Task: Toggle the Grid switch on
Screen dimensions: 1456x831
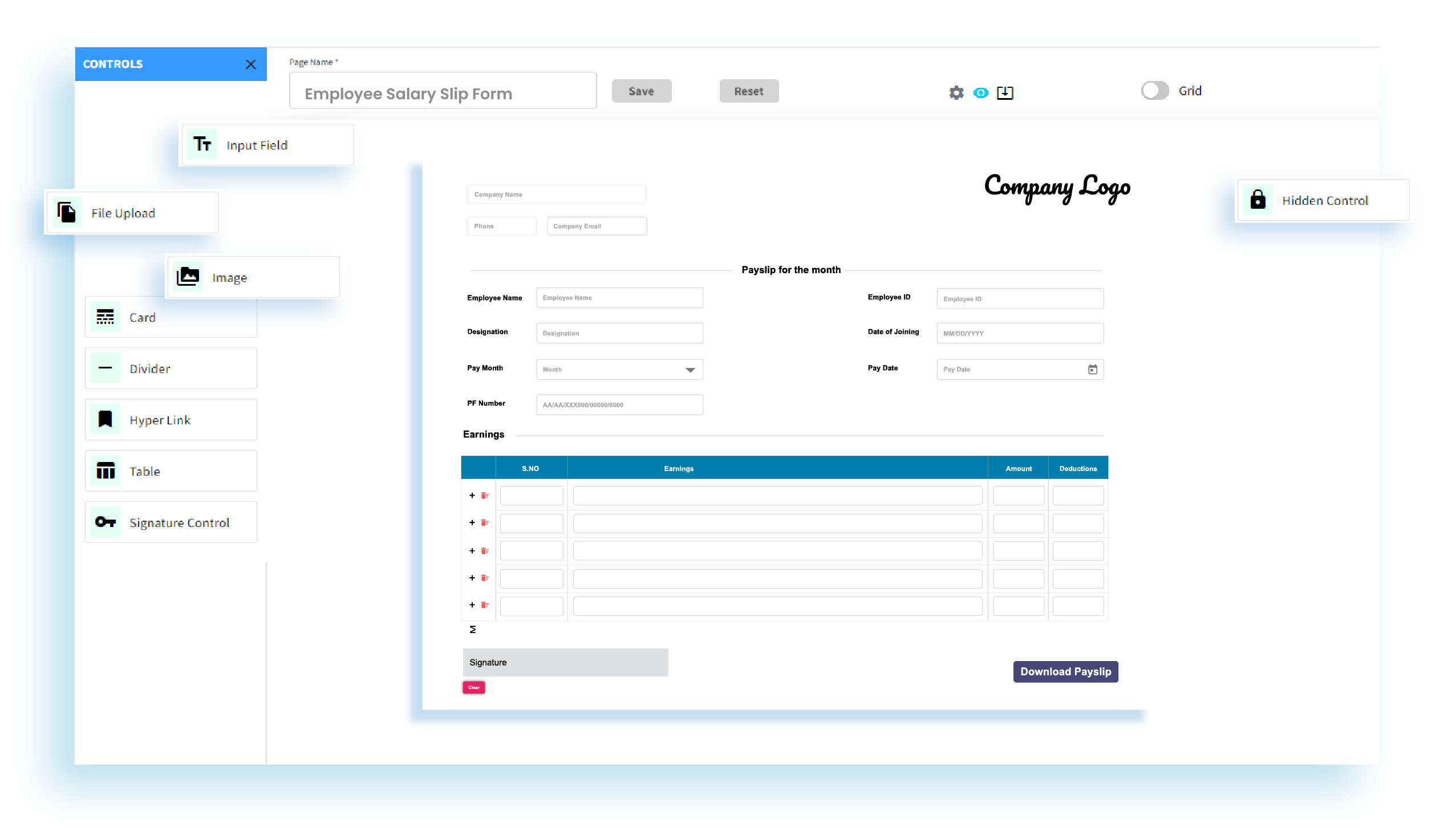Action: 1155,91
